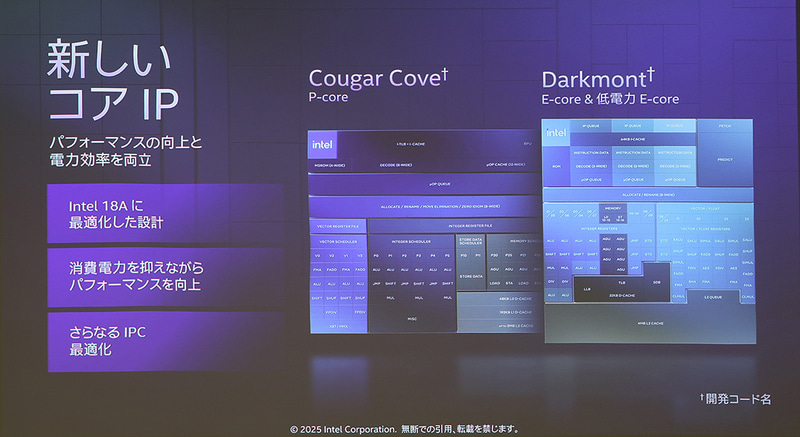The width and height of the screenshot is (800, 437).
Task: Click the DECODE (8-WIDE) block
Action: tap(395, 165)
